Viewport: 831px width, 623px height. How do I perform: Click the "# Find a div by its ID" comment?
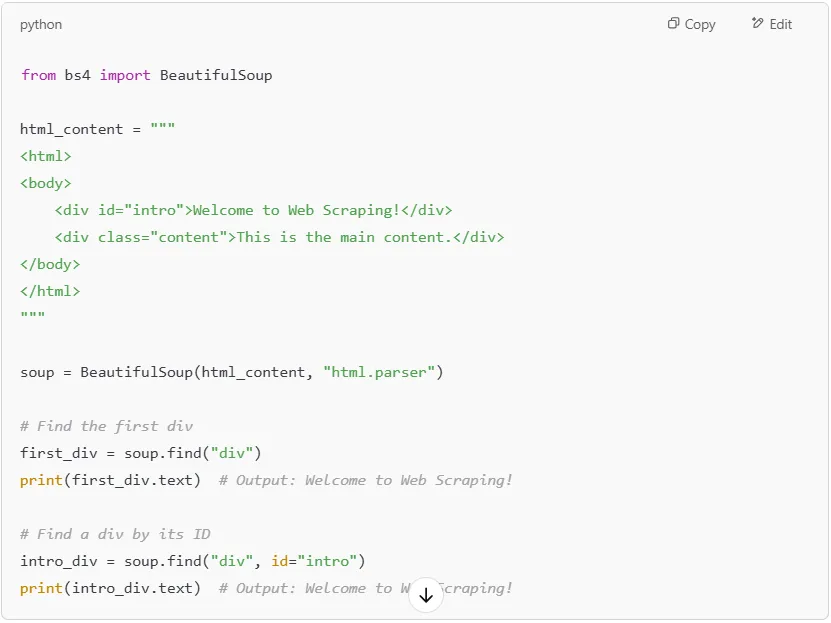(115, 534)
